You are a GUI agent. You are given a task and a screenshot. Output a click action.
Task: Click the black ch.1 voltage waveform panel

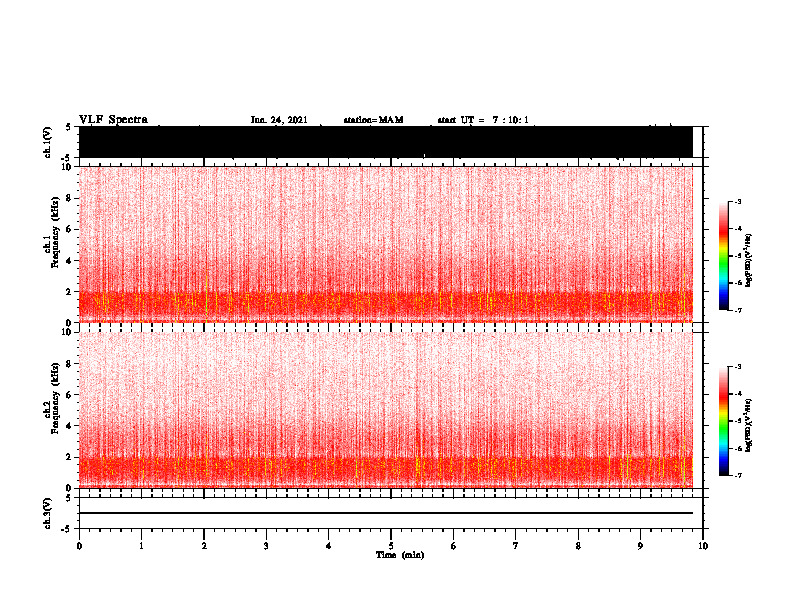(386, 142)
